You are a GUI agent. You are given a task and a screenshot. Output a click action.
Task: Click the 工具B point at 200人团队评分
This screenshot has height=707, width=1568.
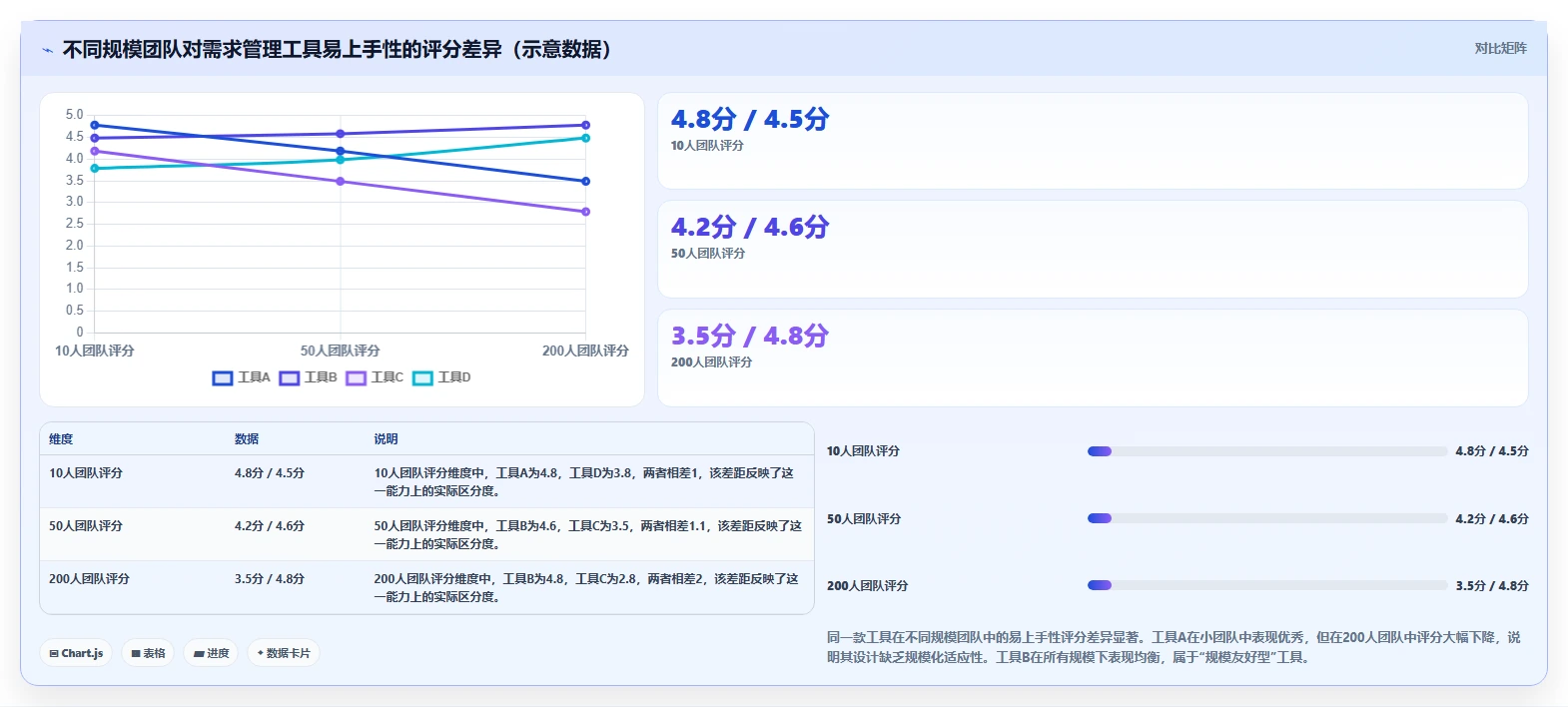(x=586, y=125)
